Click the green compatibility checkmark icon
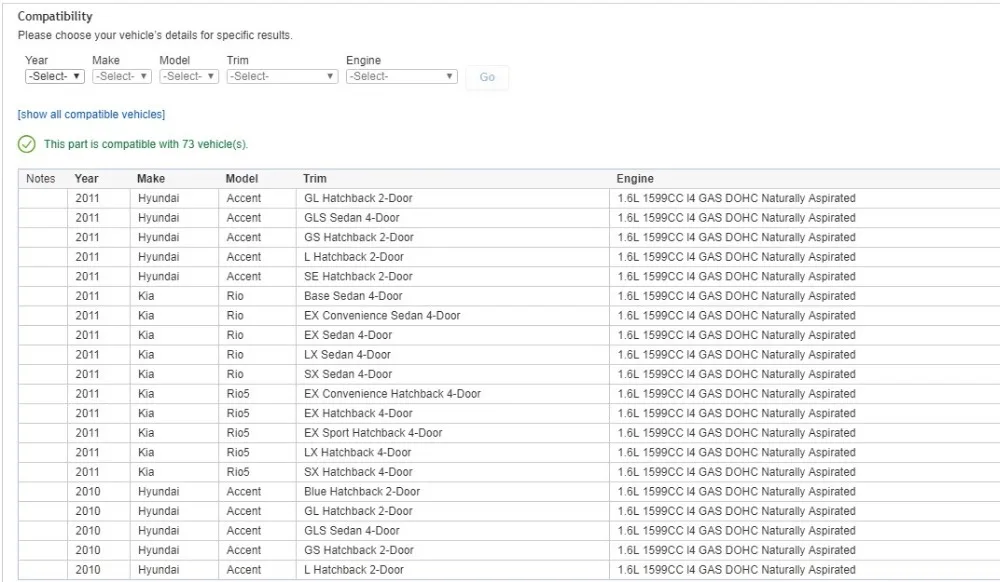The image size is (1000, 582). tap(27, 144)
